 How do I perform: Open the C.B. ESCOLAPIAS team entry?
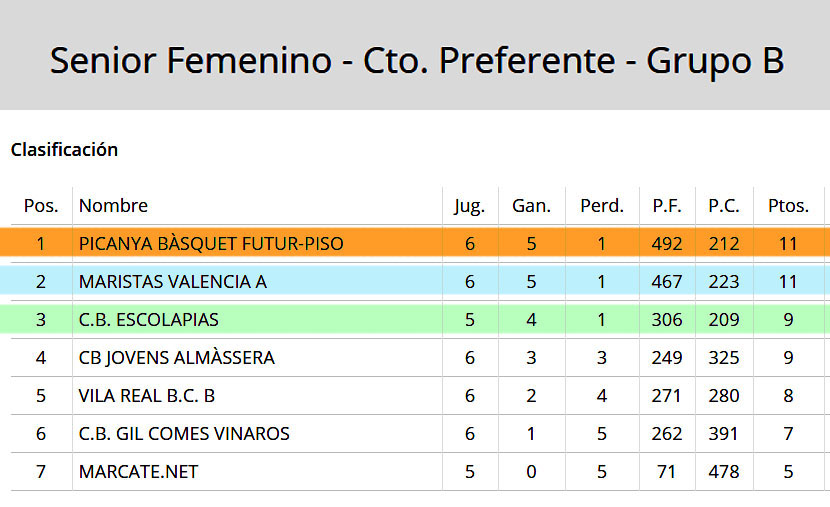[x=148, y=320]
